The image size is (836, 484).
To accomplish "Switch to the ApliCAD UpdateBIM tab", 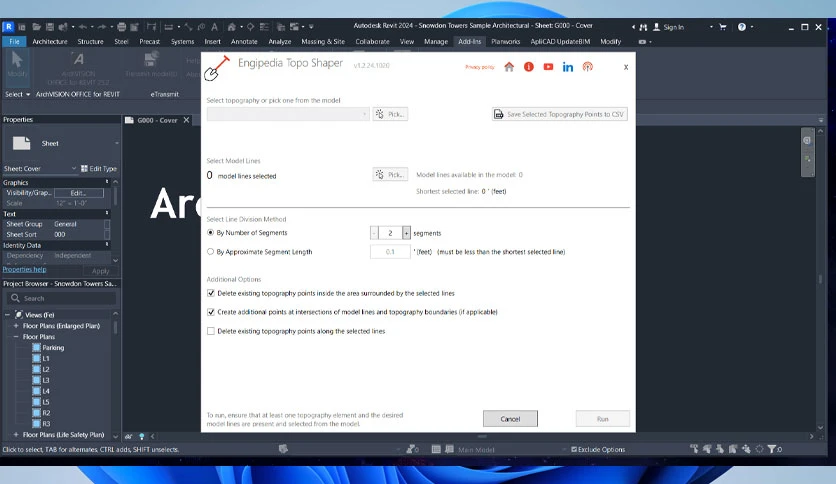I will 560,42.
